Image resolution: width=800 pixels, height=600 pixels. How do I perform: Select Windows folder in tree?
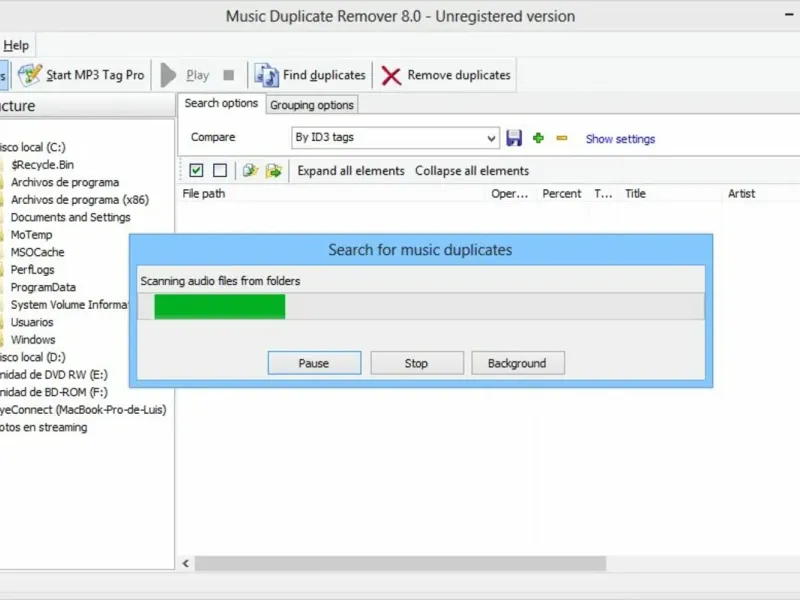pos(33,340)
